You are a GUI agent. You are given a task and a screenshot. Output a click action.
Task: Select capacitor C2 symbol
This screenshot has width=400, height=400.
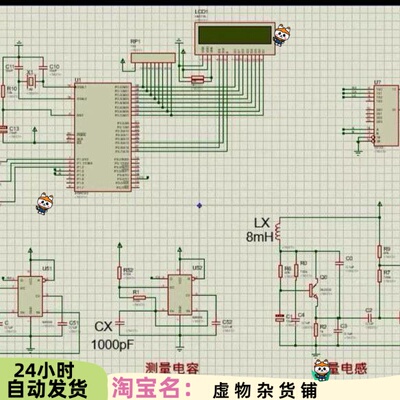370,318
